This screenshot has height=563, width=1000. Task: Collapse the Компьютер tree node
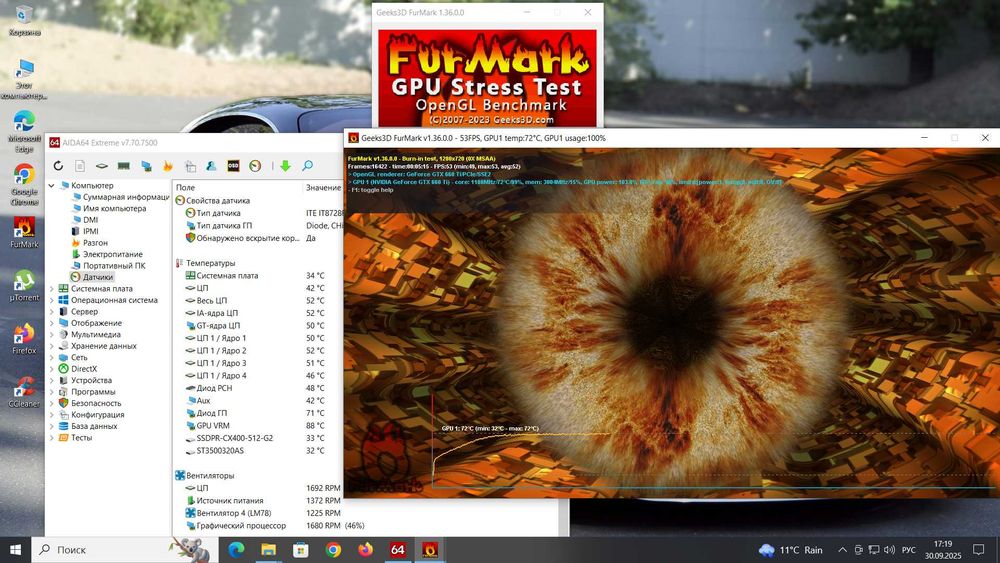52,186
